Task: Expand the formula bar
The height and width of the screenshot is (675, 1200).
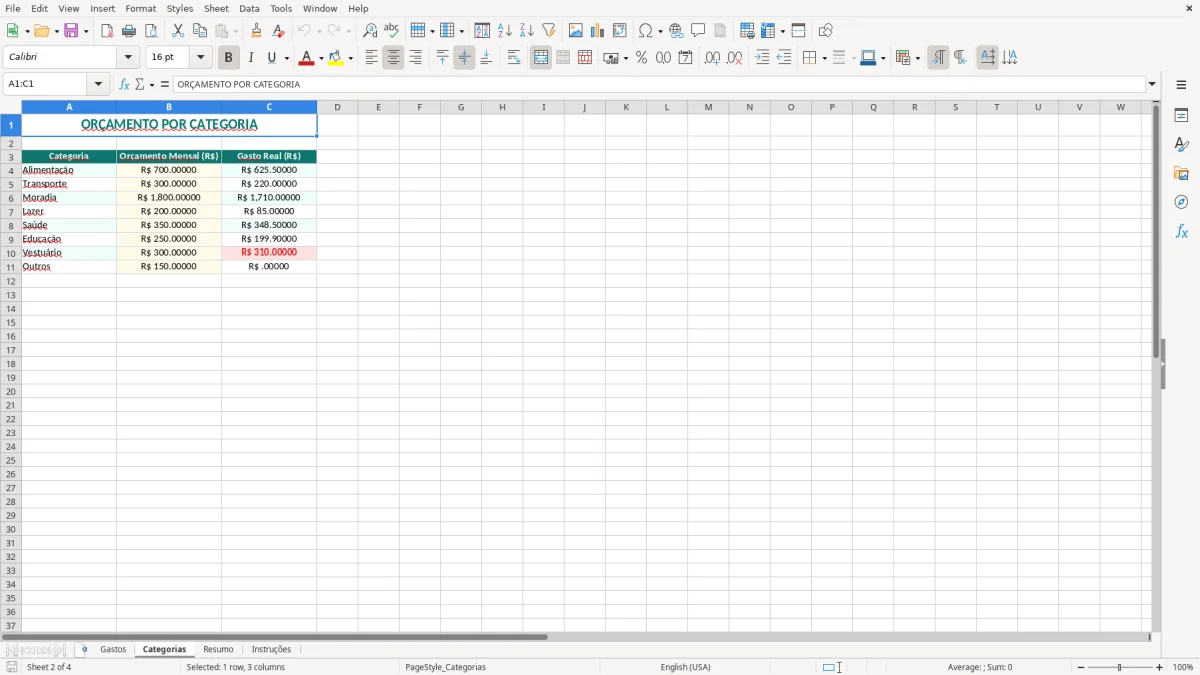Action: (x=1152, y=84)
